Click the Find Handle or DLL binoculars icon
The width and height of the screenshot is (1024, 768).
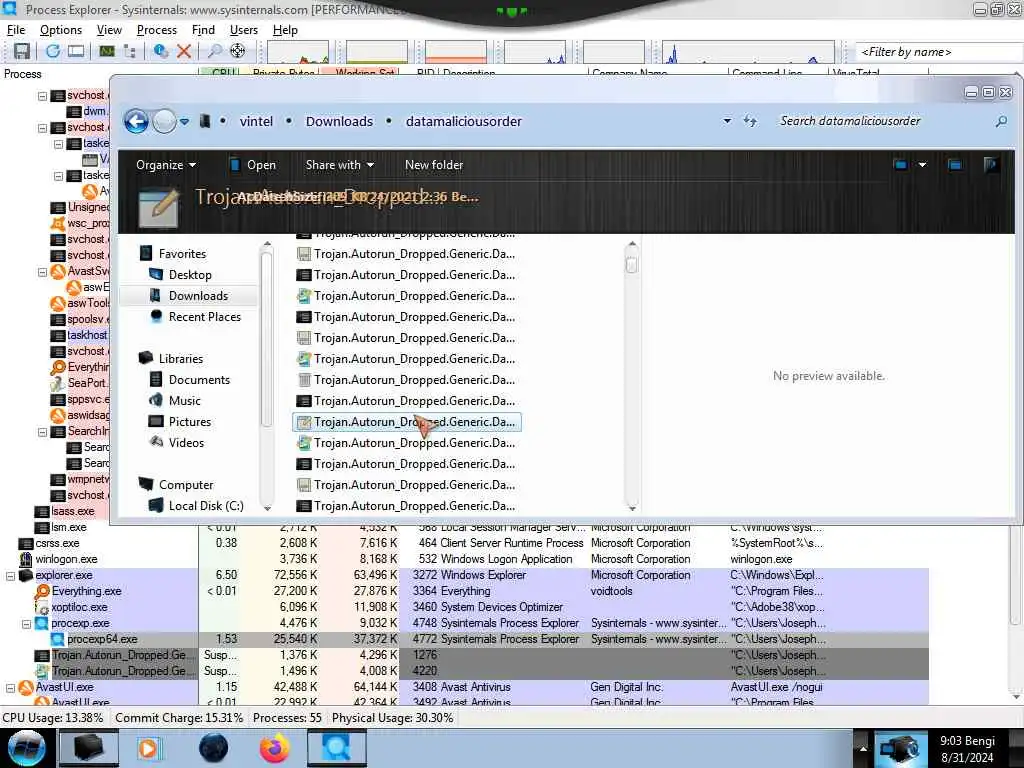[214, 51]
